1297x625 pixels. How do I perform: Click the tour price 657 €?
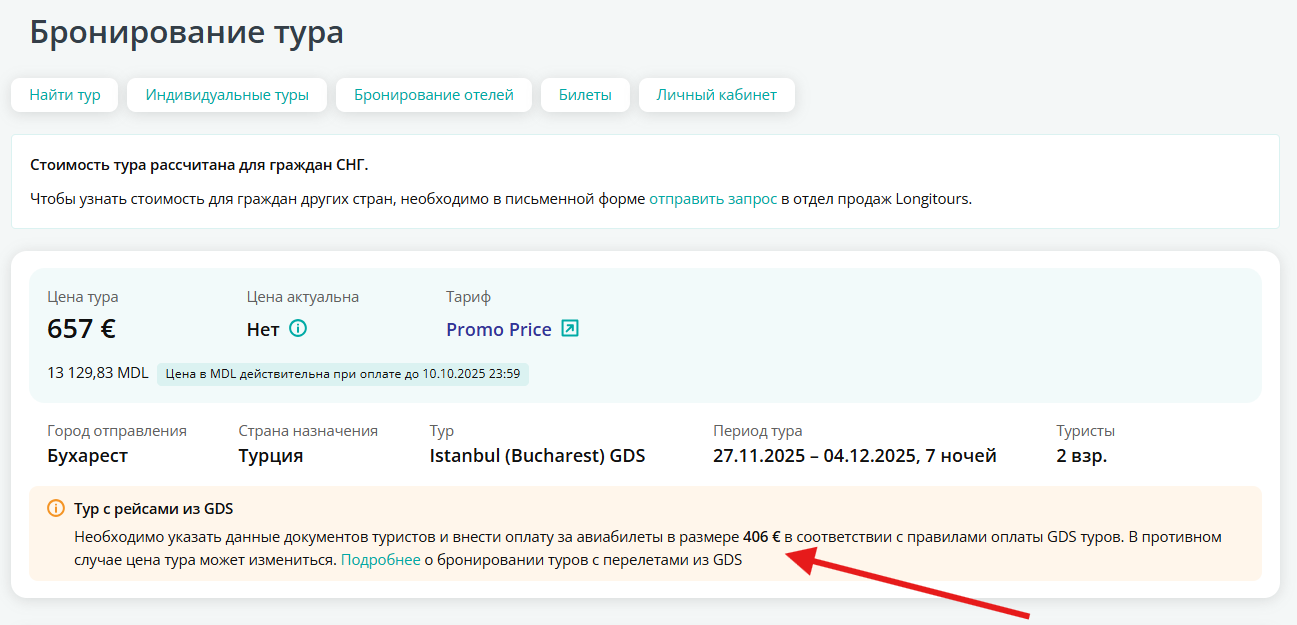[82, 328]
